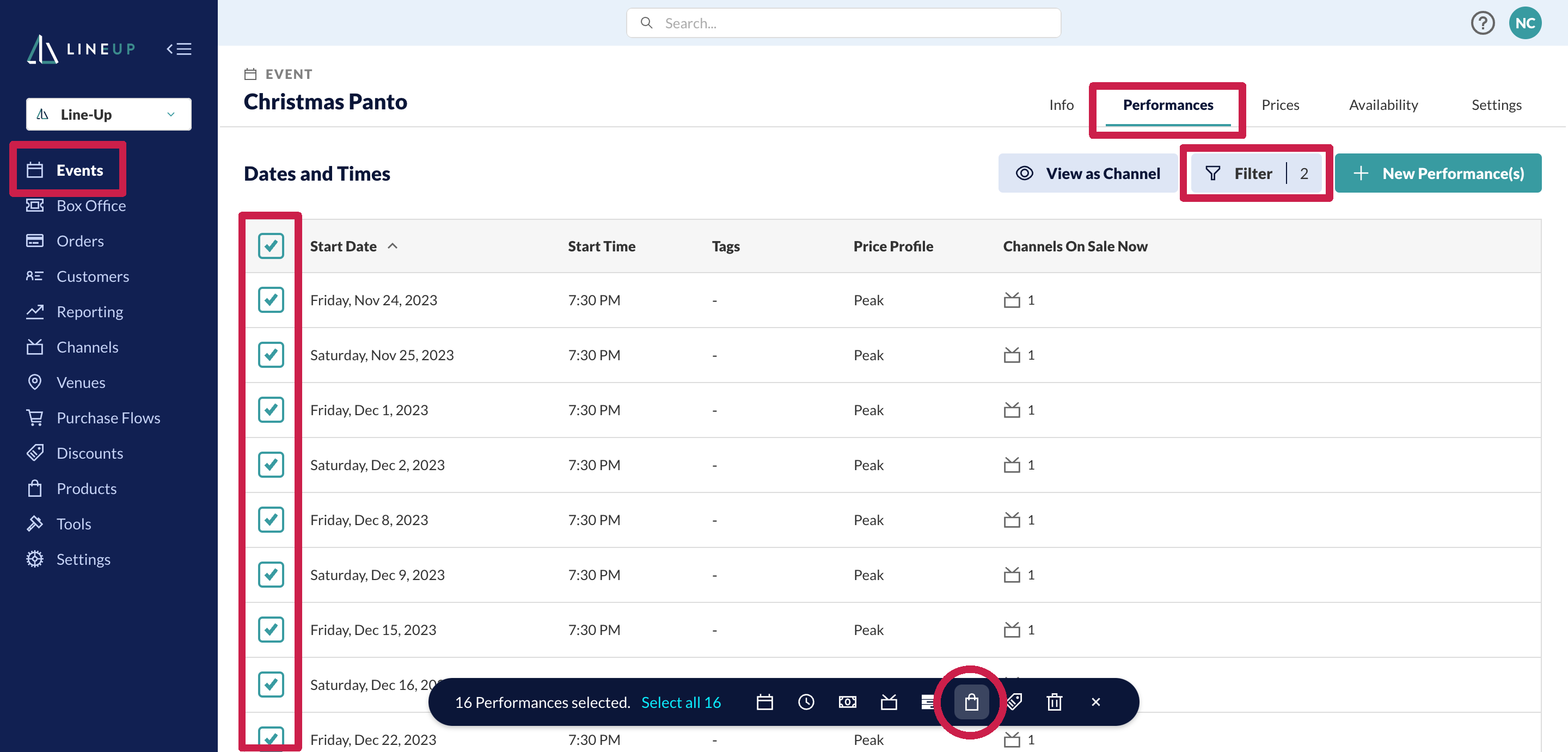
Task: Switch to the Performances tab
Action: point(1167,104)
